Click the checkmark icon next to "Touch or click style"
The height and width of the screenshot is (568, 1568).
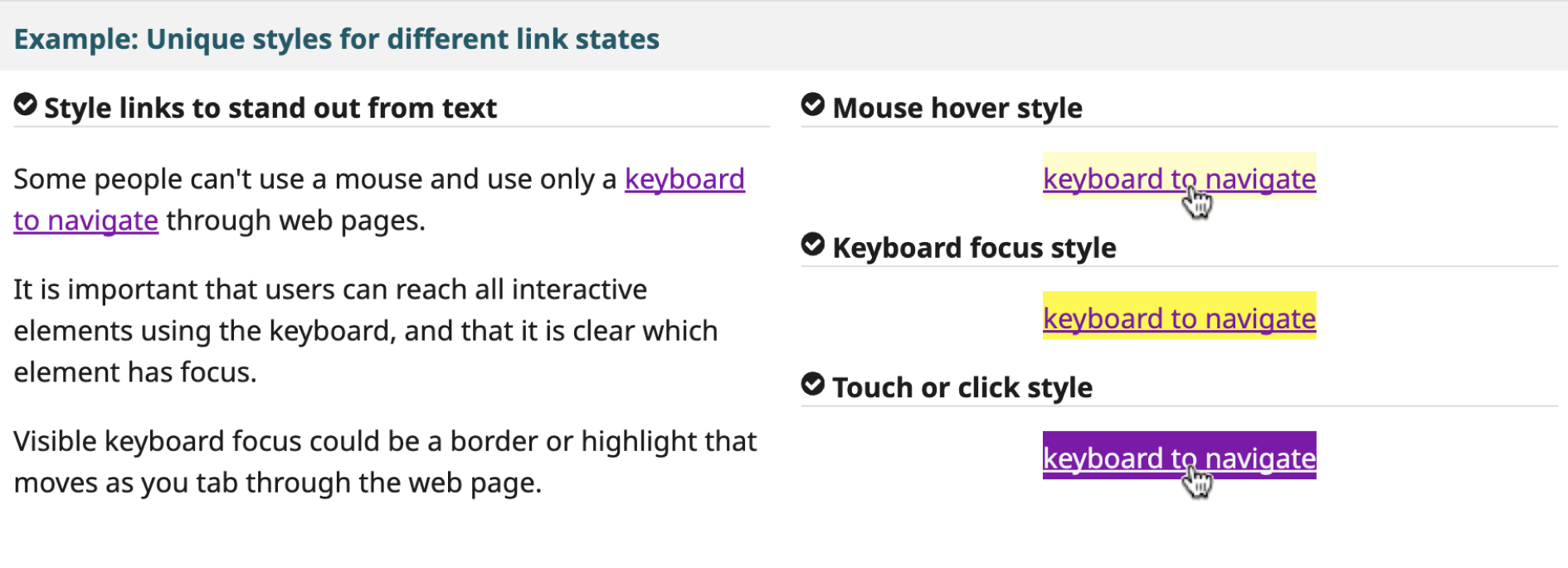813,385
